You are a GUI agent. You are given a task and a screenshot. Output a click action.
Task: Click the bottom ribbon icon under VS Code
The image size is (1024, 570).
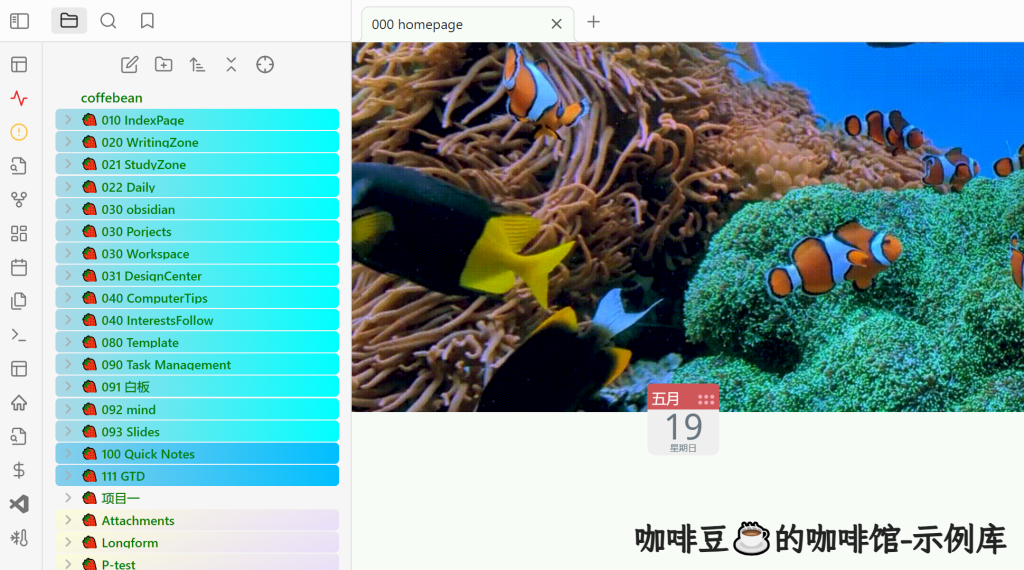click(x=19, y=538)
